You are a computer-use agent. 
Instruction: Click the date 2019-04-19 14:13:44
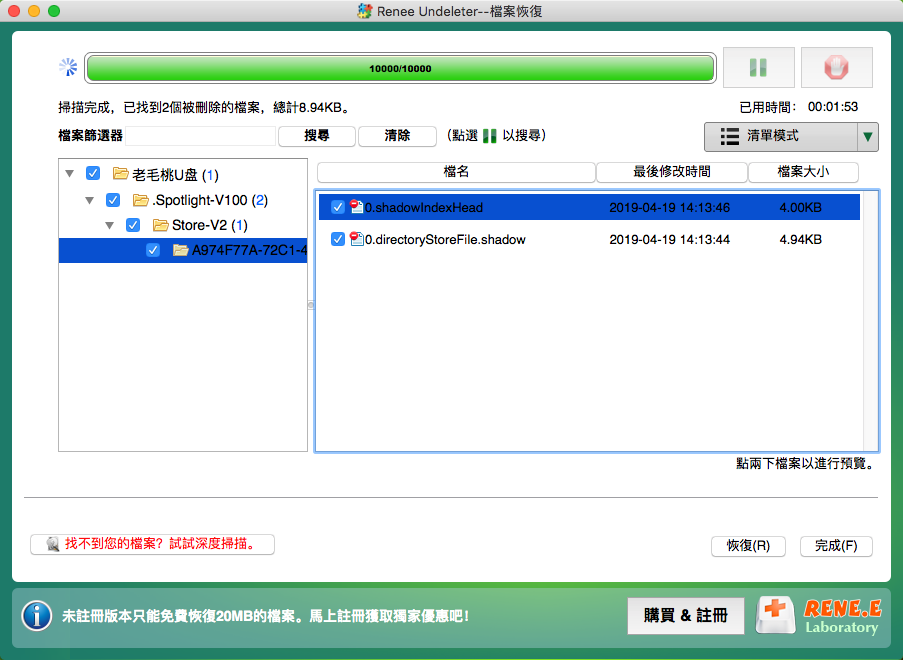point(669,240)
